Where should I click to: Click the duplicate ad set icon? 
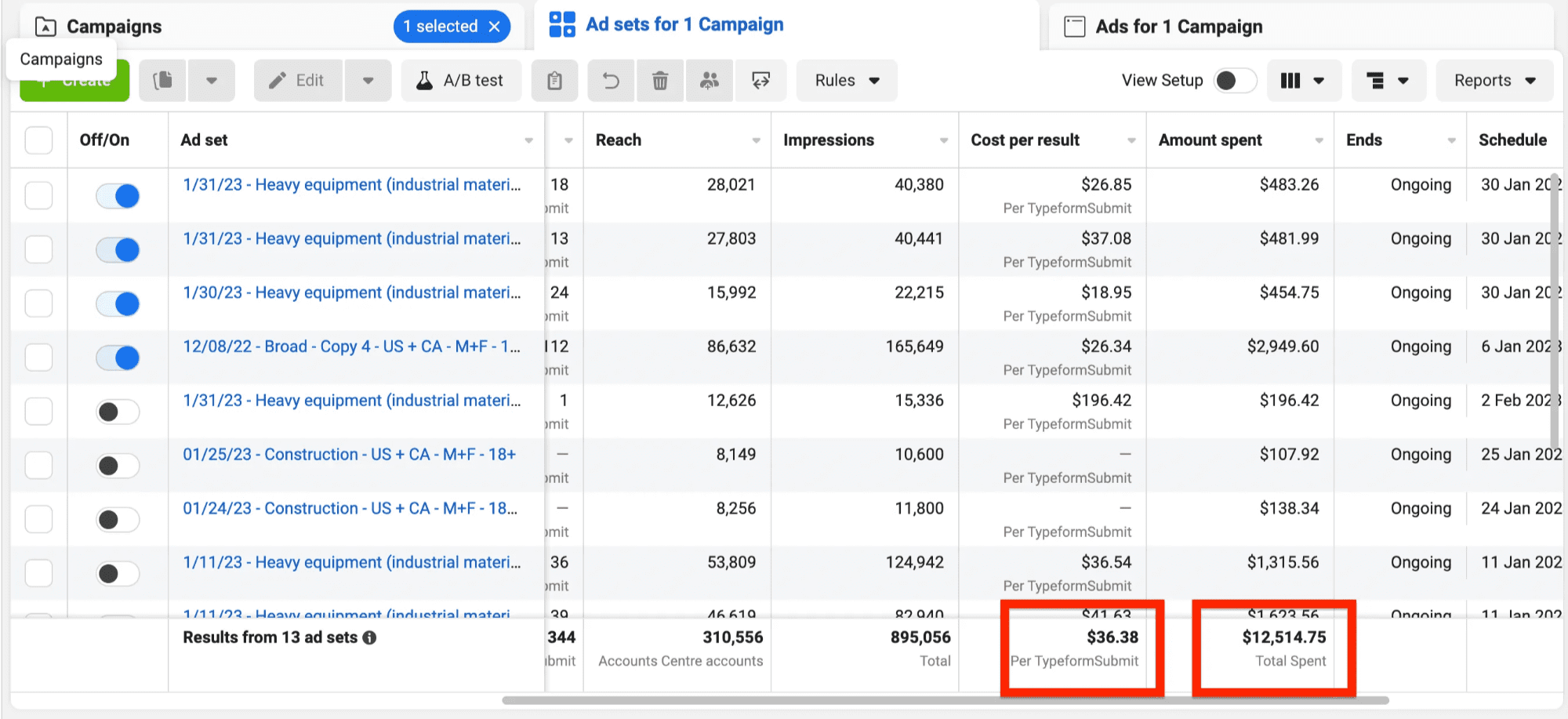[163, 81]
